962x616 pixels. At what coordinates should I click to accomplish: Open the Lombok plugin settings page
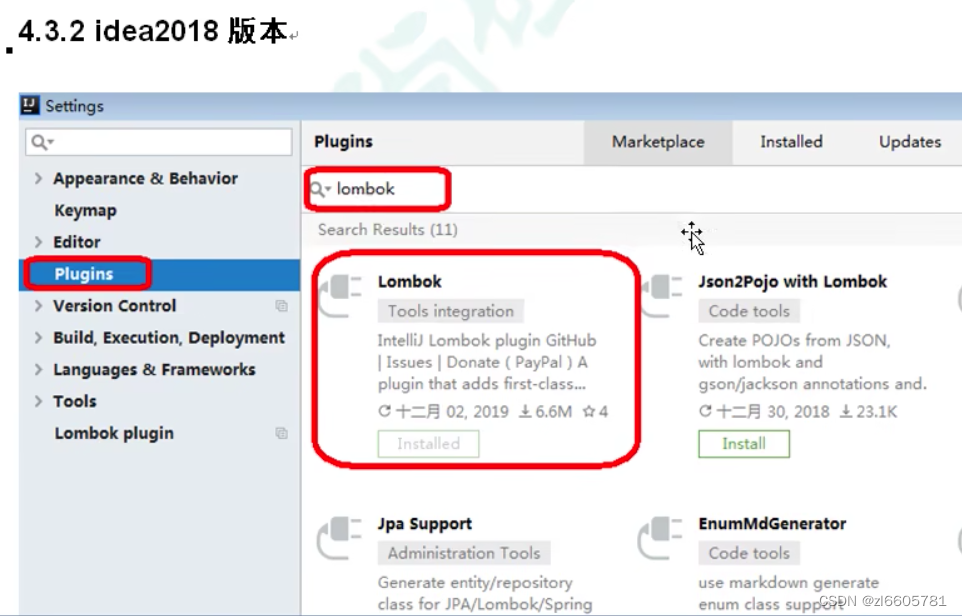click(114, 433)
